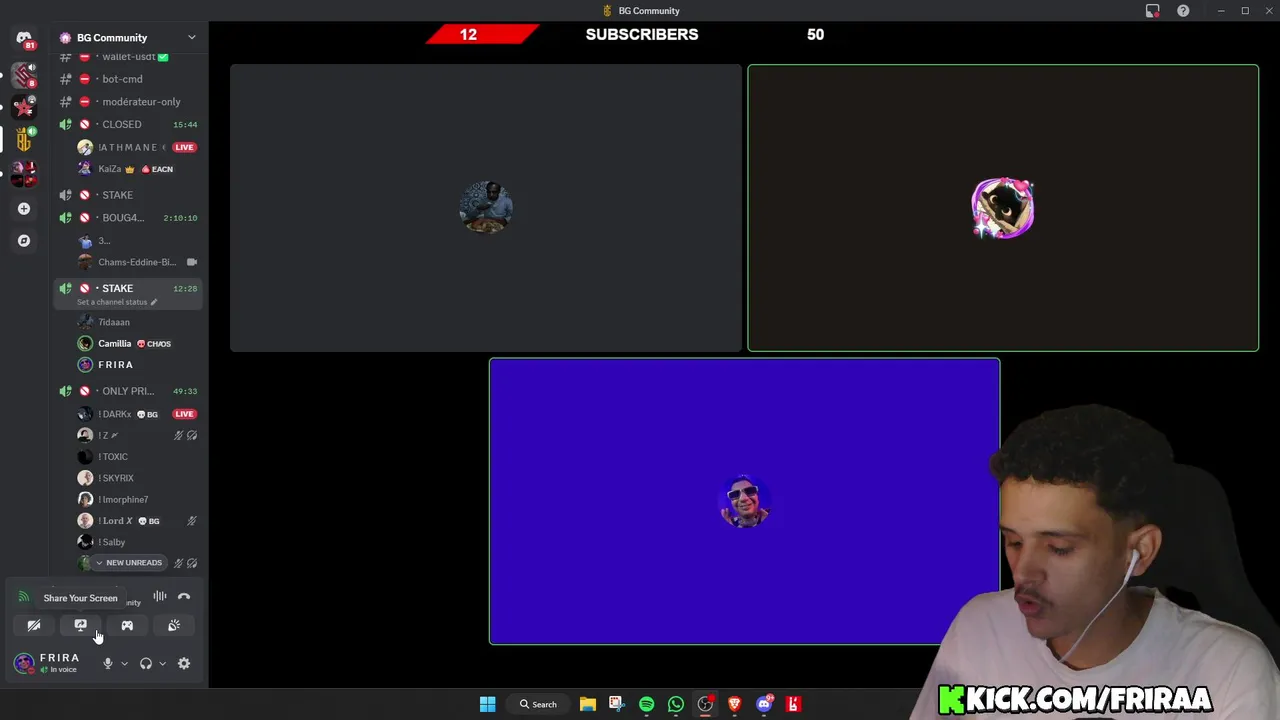
Task: Open Discord direct messages home icon
Action: coord(24,39)
